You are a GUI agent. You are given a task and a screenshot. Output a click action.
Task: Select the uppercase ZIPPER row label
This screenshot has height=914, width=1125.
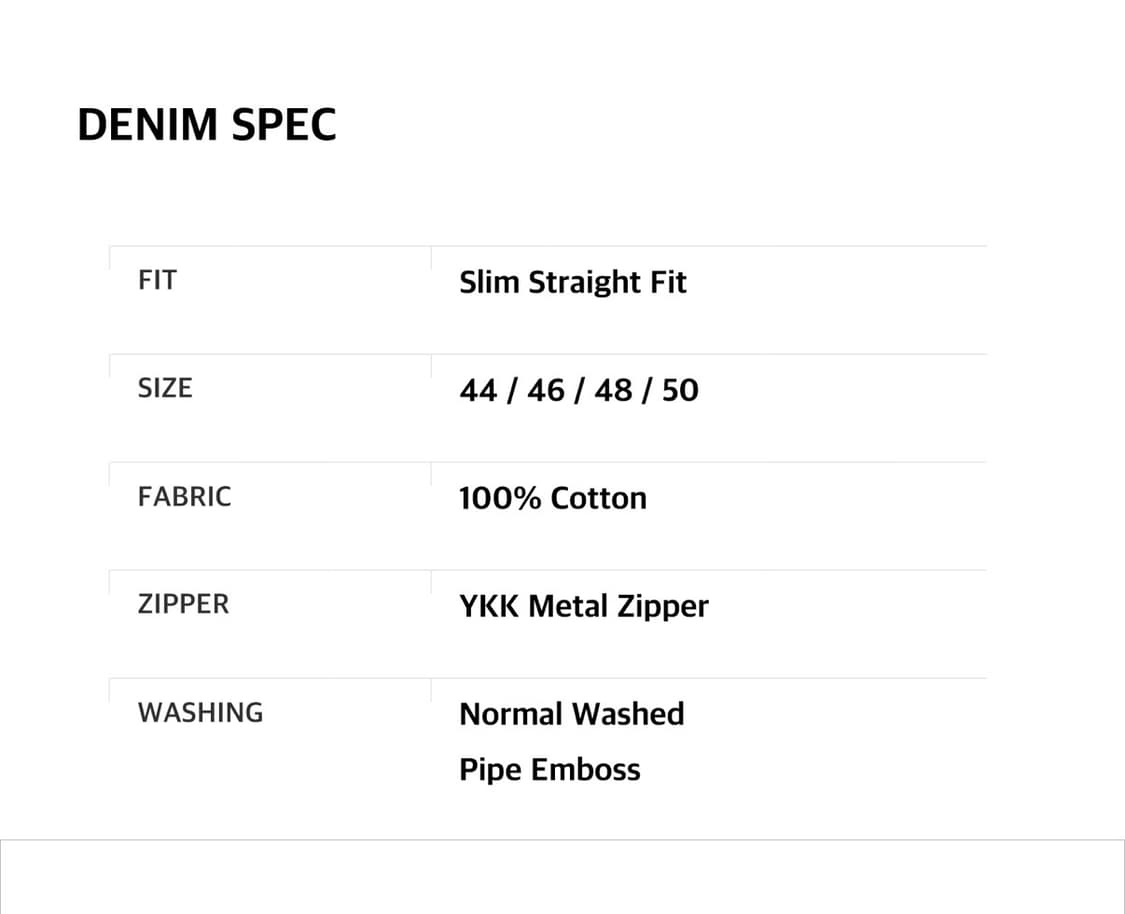click(x=183, y=604)
